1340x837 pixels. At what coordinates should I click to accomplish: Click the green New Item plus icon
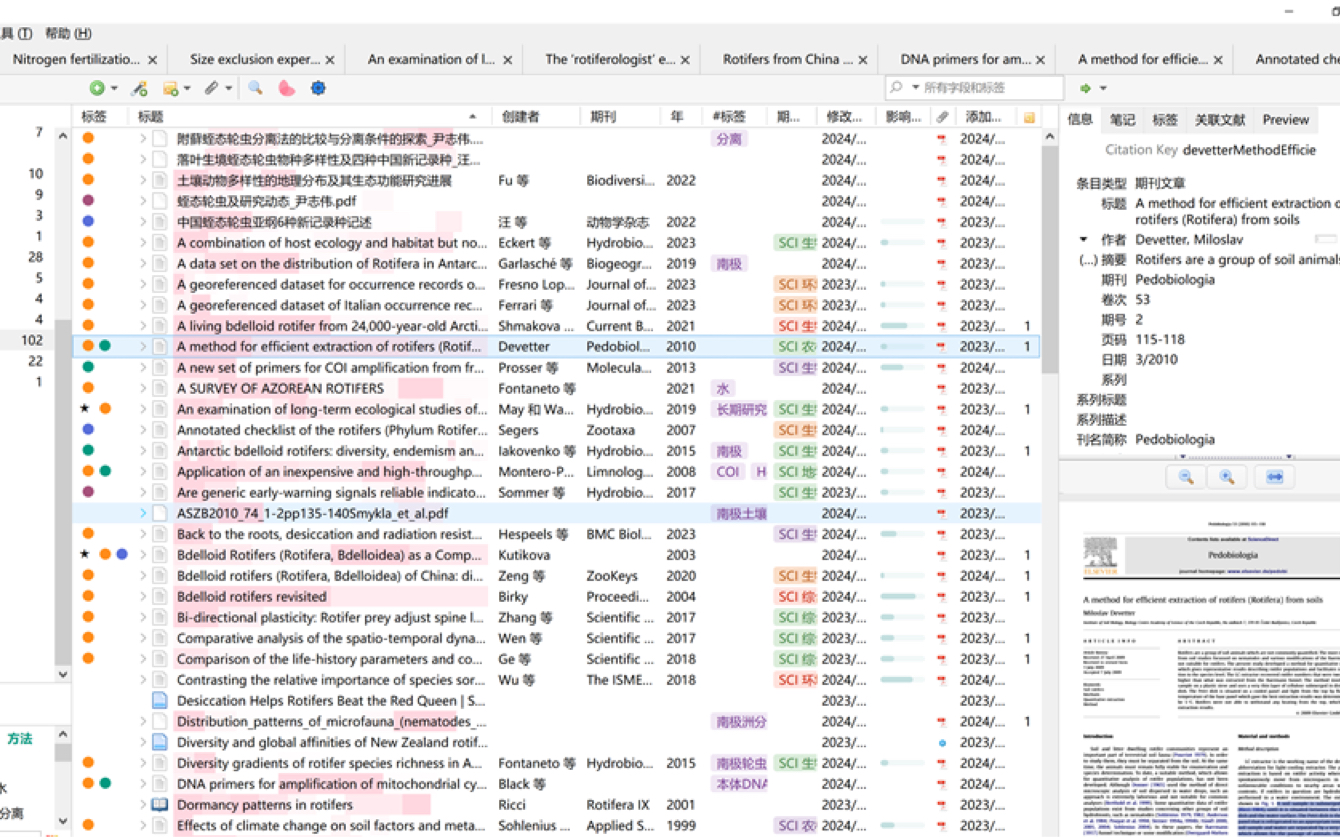(97, 88)
